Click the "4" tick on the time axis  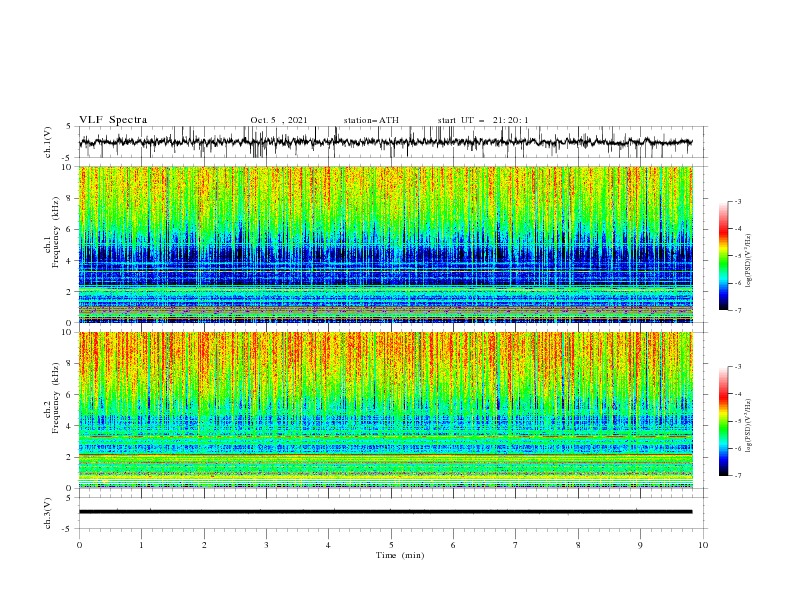pyautogui.click(x=328, y=545)
